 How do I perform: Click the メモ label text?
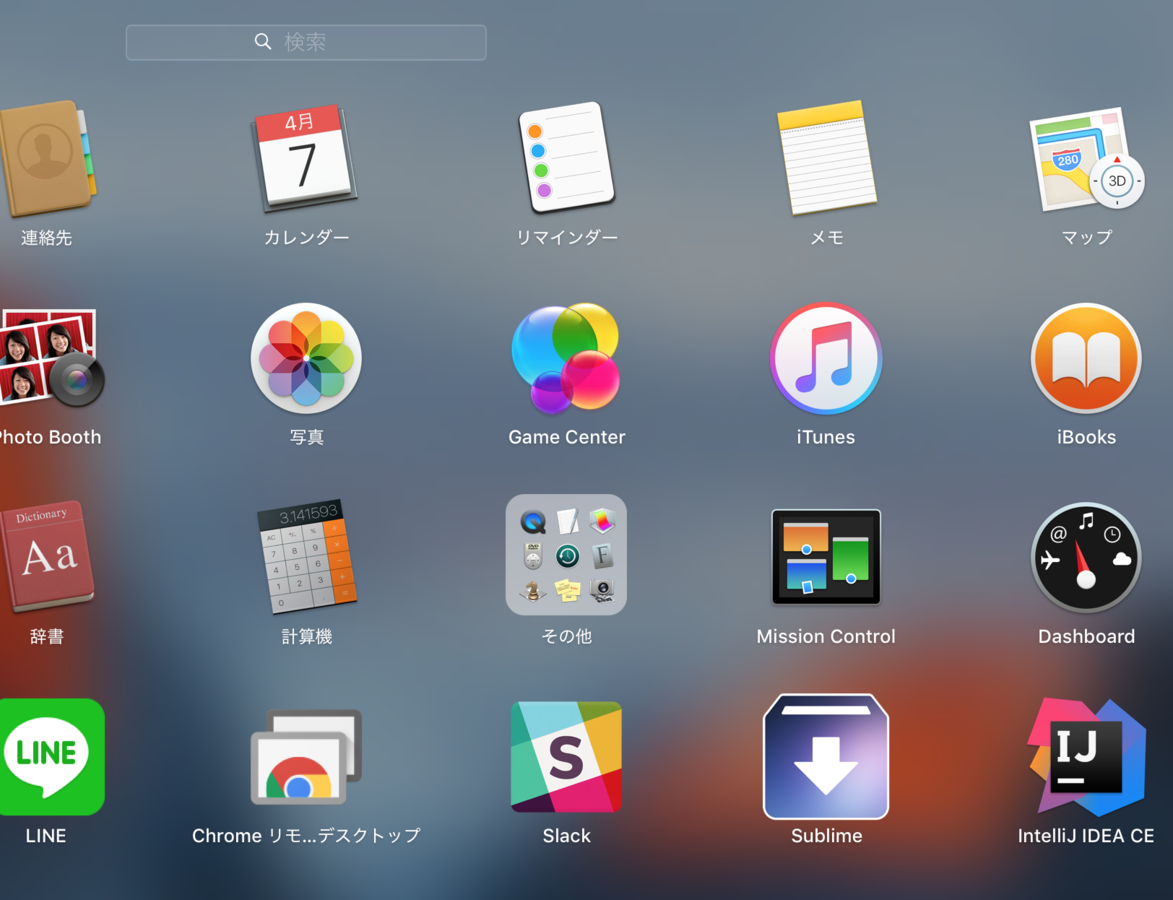[x=826, y=238]
